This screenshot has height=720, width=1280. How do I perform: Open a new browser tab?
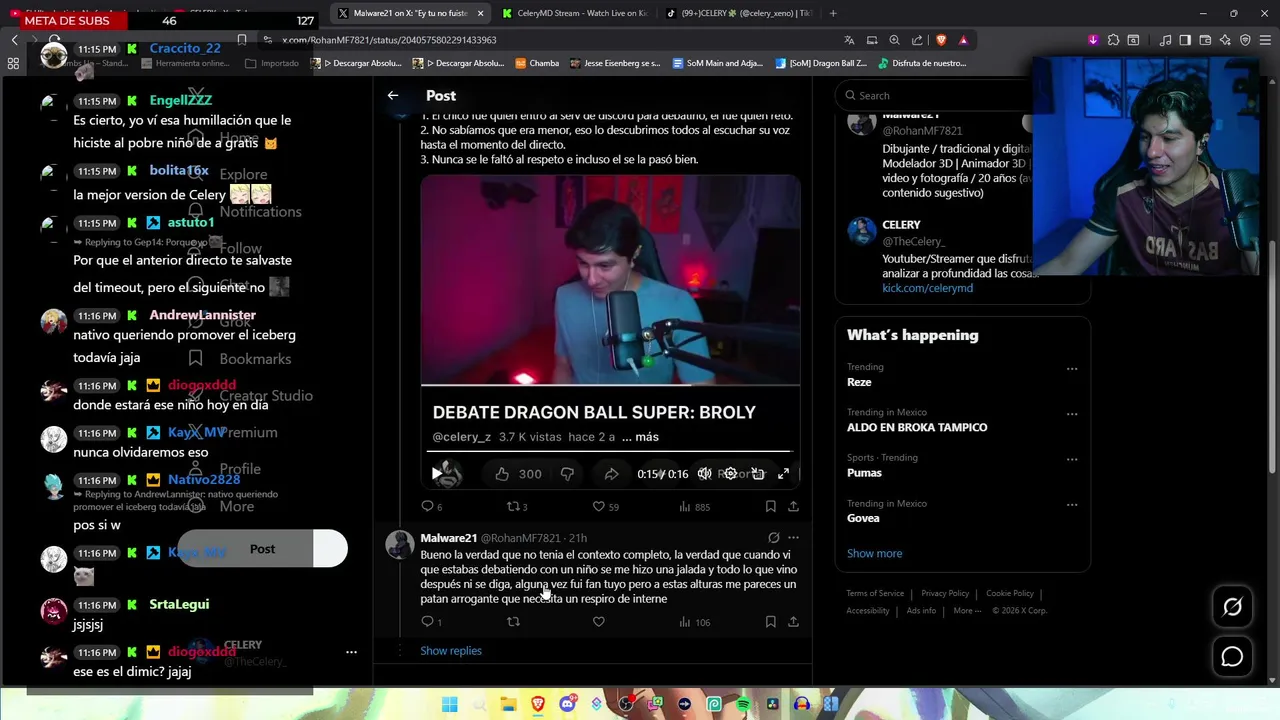[833, 13]
